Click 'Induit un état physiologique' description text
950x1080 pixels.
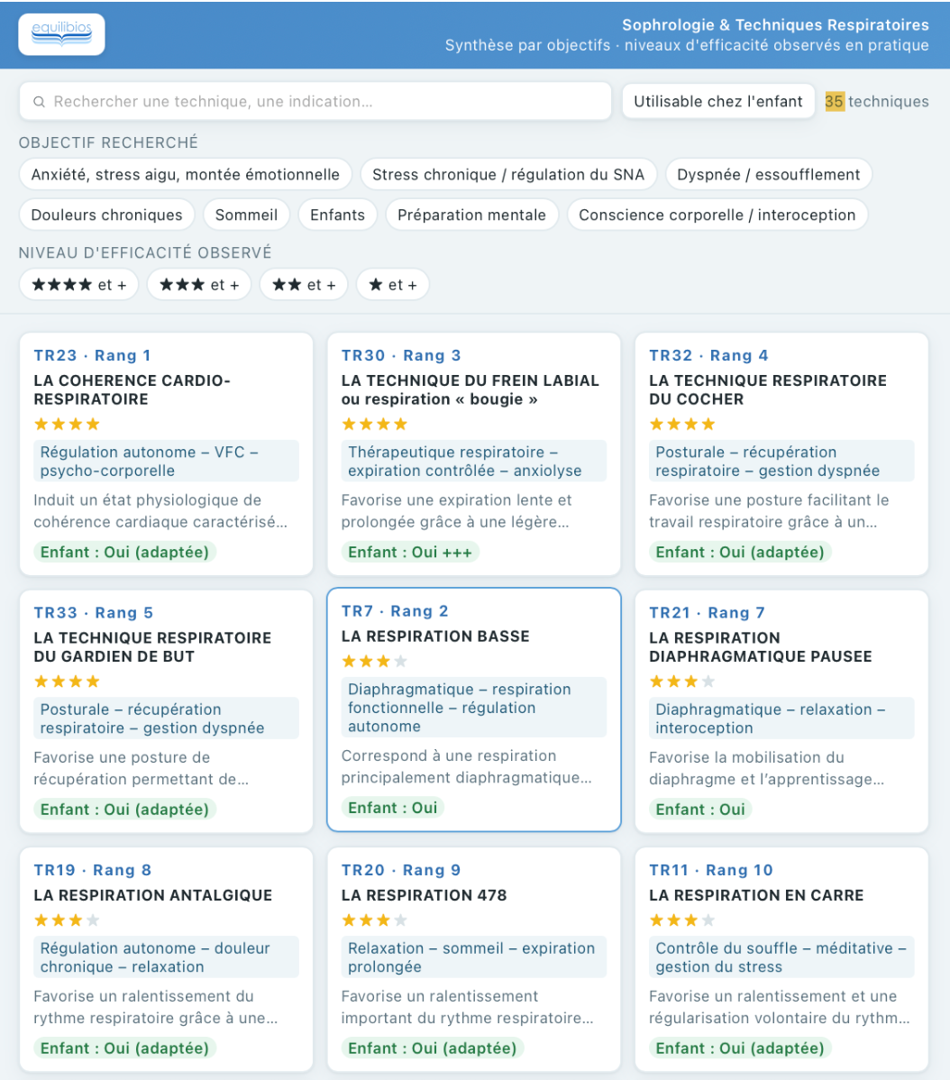tap(161, 511)
